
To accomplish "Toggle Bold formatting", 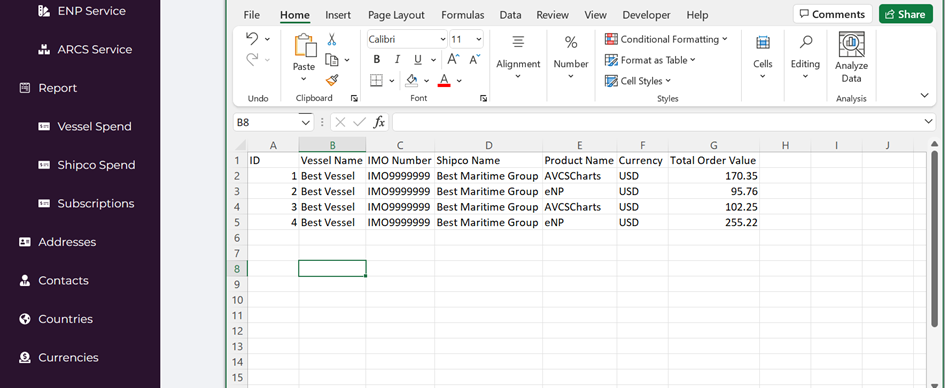I will click(377, 60).
